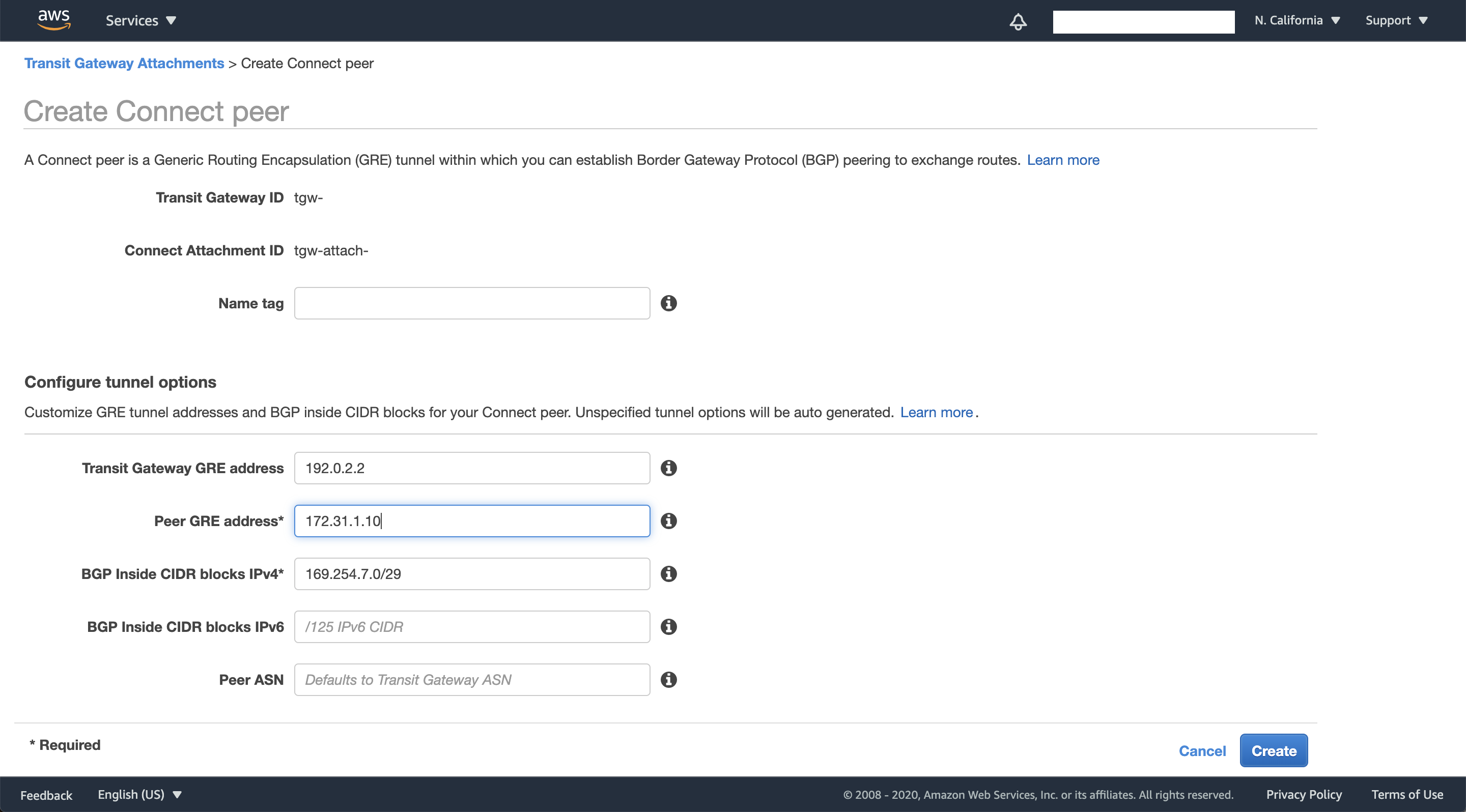Open Learn more link for tunnel options
The image size is (1466, 812).
936,412
